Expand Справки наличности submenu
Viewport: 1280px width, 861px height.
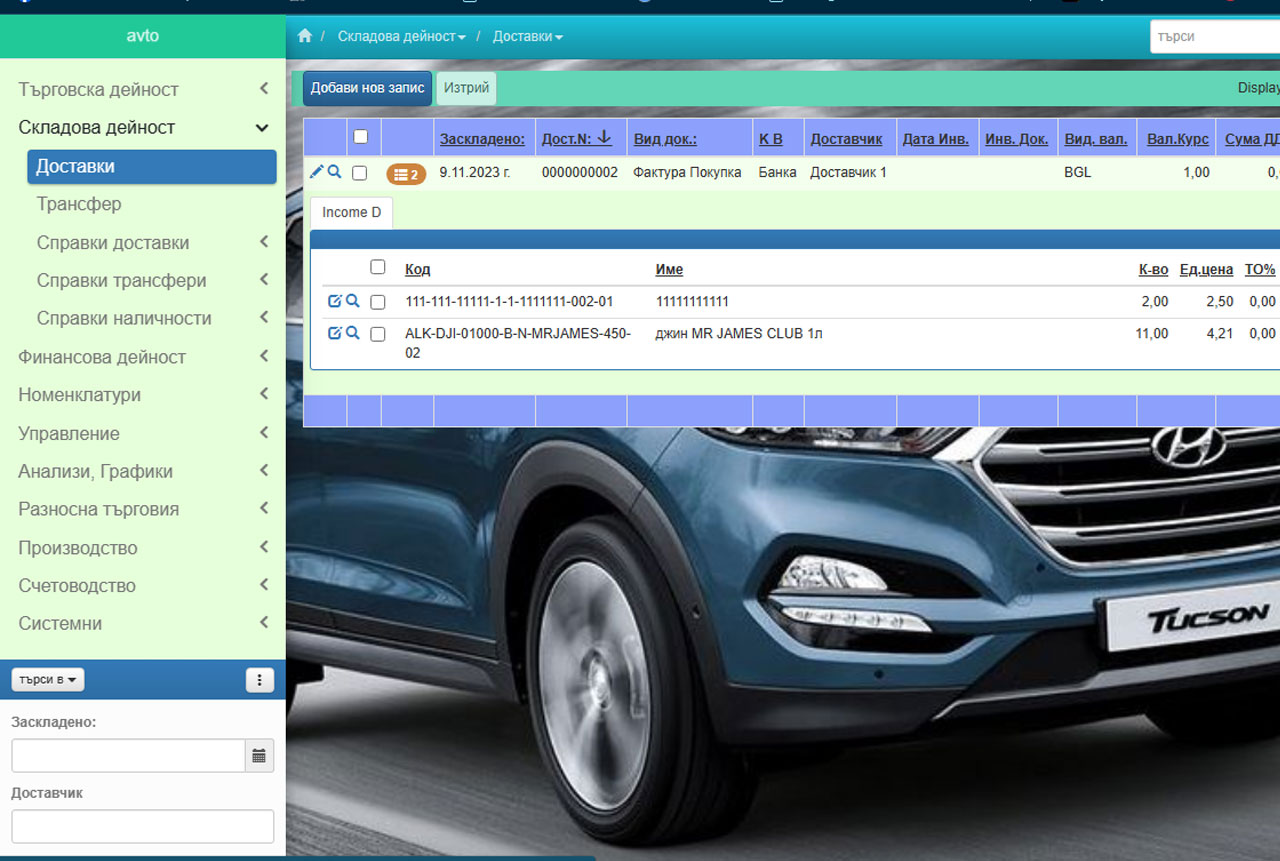[x=152, y=319]
